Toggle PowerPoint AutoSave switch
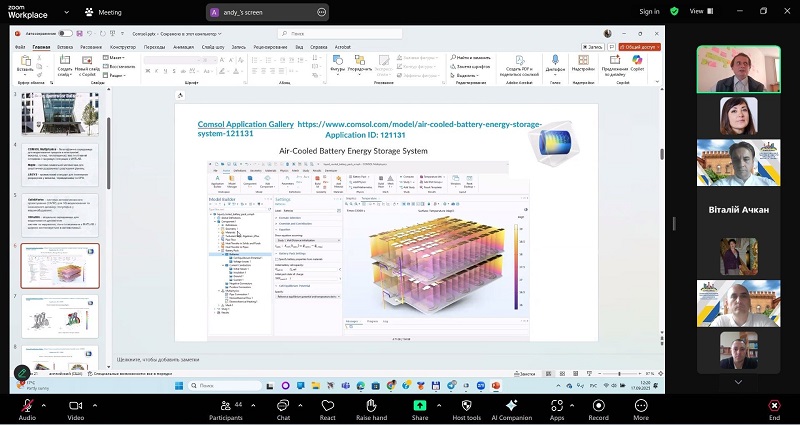The height and width of the screenshot is (425, 800). click(x=65, y=34)
